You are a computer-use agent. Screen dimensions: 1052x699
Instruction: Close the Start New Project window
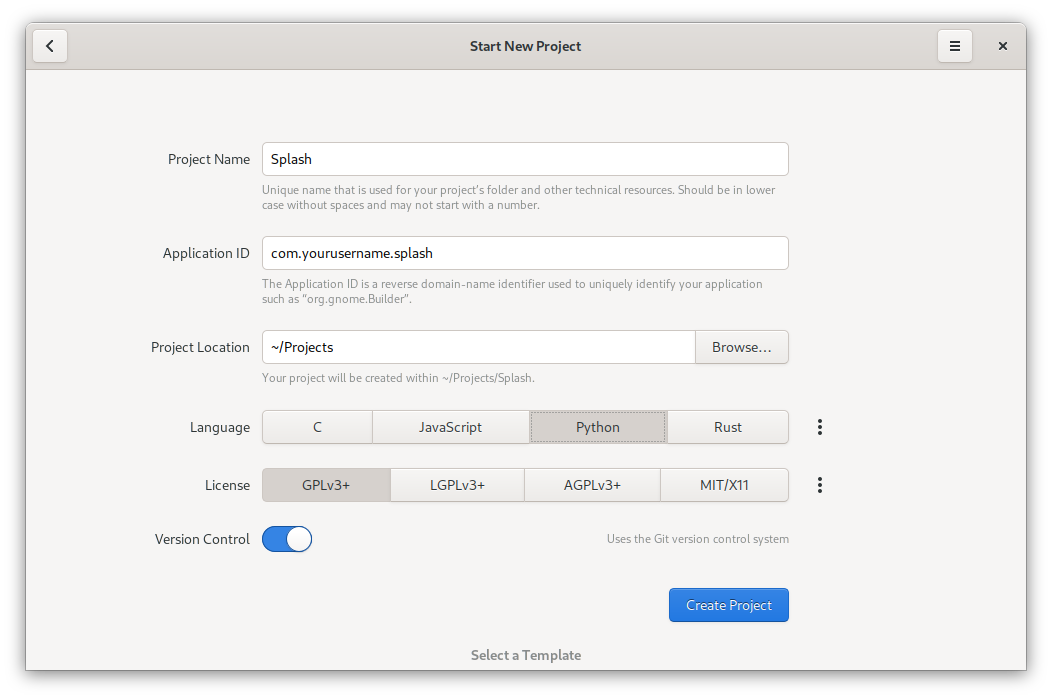pyautogui.click(x=1002, y=46)
